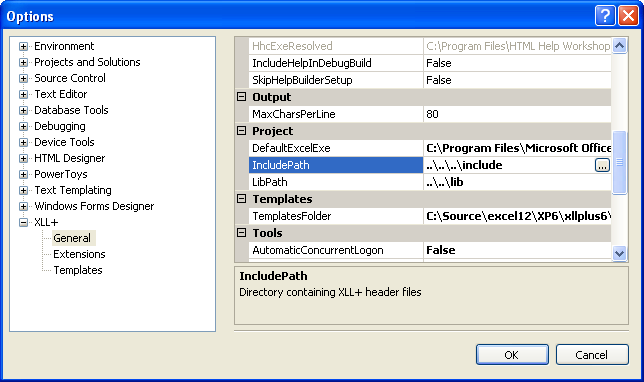Collapse the Tools category section
The width and height of the screenshot is (644, 382).
tap(242, 233)
